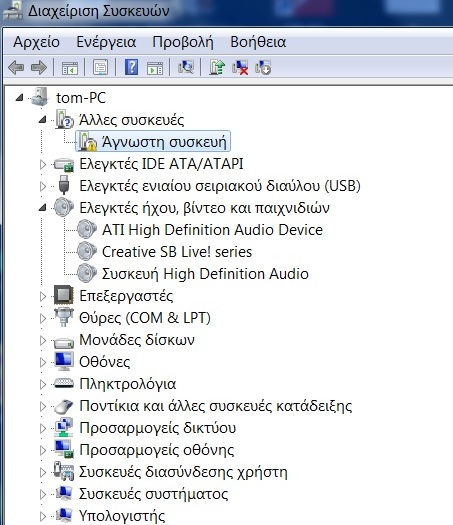The width and height of the screenshot is (453, 525).
Task: Click the Forward arrow toolbar icon
Action: 39,68
